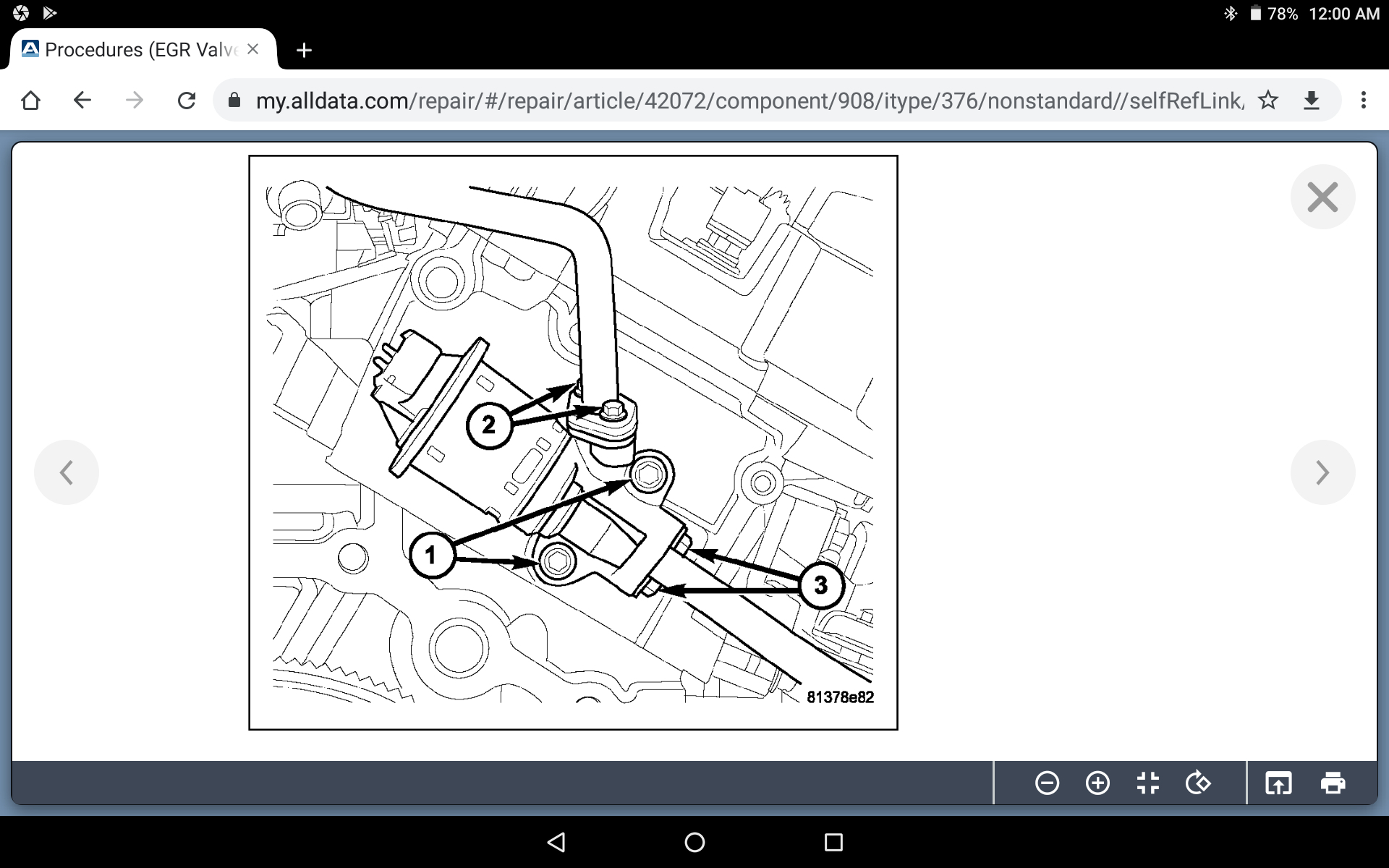Close the image viewer overlay
1389x868 pixels.
click(x=1322, y=197)
